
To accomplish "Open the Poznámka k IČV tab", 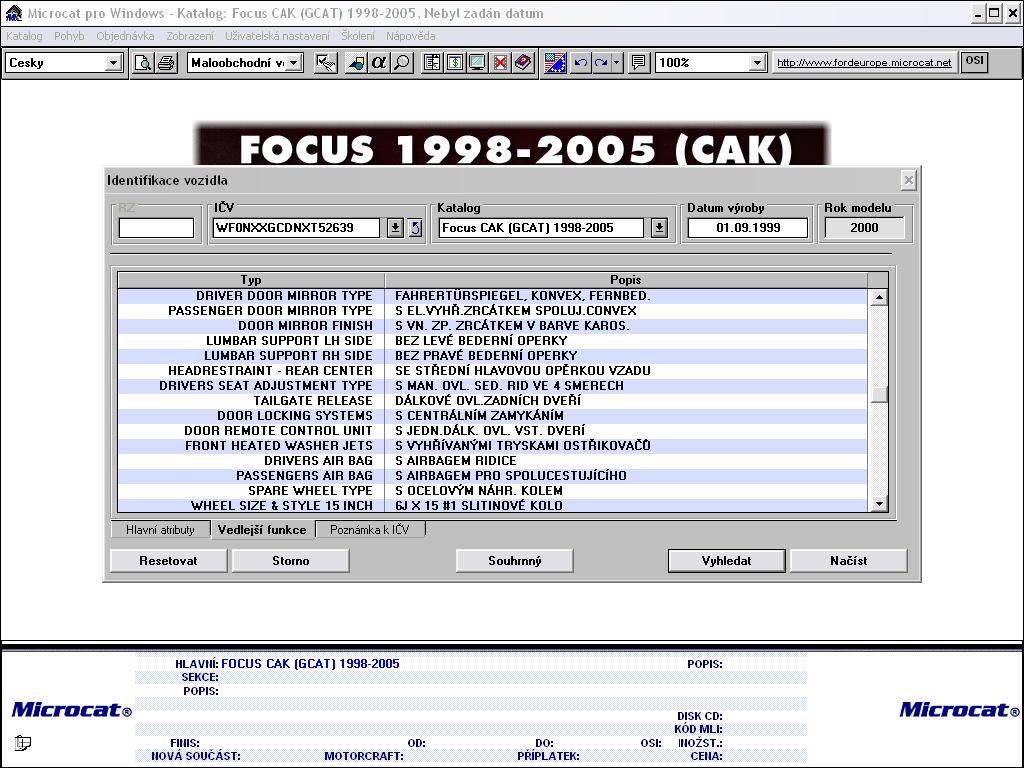I will point(370,530).
